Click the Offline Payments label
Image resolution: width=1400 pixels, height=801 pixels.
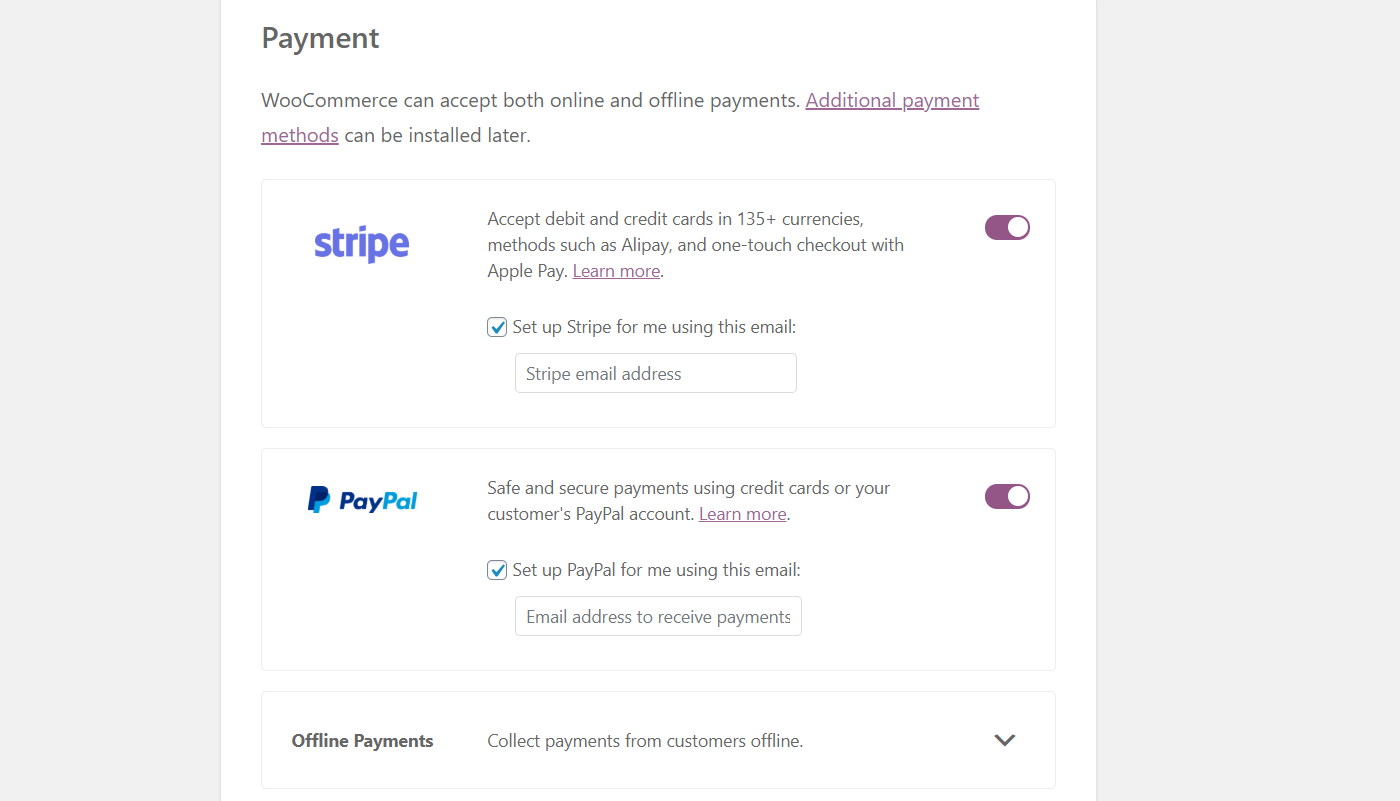click(x=362, y=741)
